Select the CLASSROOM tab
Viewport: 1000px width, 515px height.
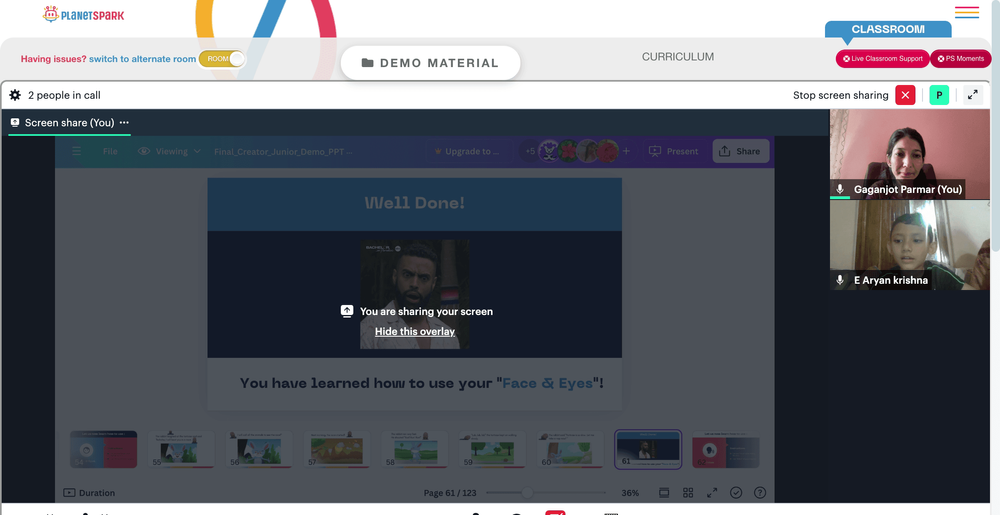(x=888, y=29)
